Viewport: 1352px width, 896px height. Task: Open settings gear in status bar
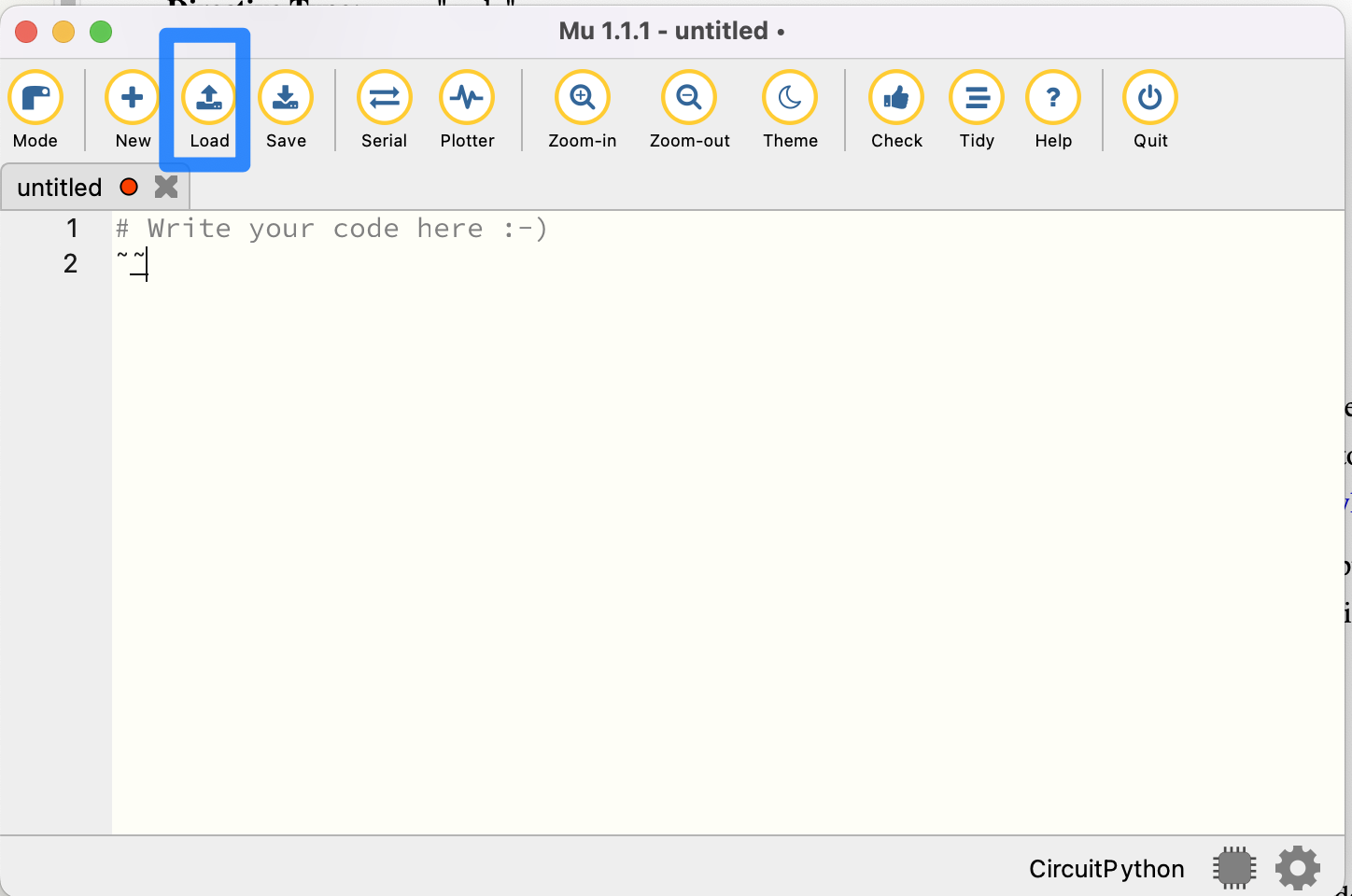1298,869
